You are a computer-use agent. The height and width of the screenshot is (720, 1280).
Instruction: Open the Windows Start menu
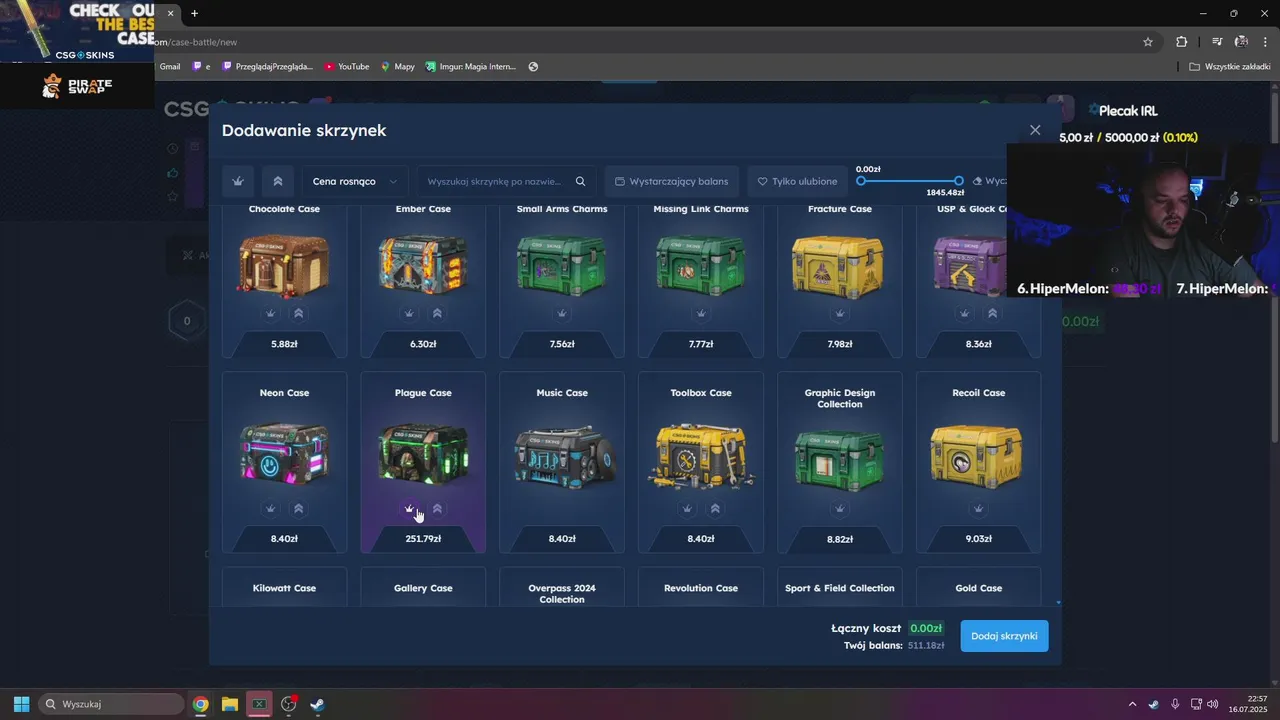(x=21, y=704)
